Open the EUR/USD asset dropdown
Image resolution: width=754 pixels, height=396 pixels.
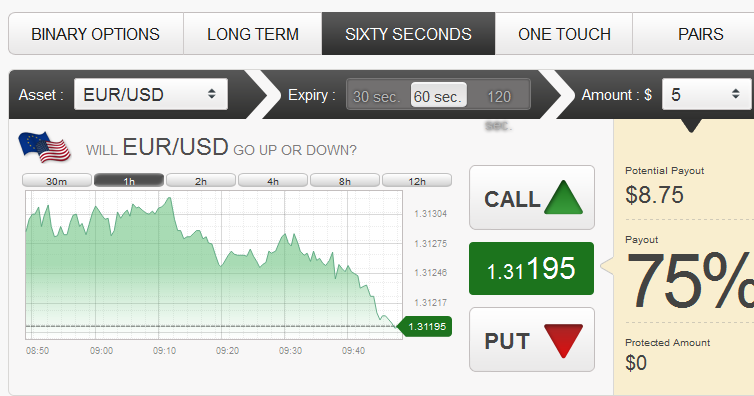click(151, 95)
